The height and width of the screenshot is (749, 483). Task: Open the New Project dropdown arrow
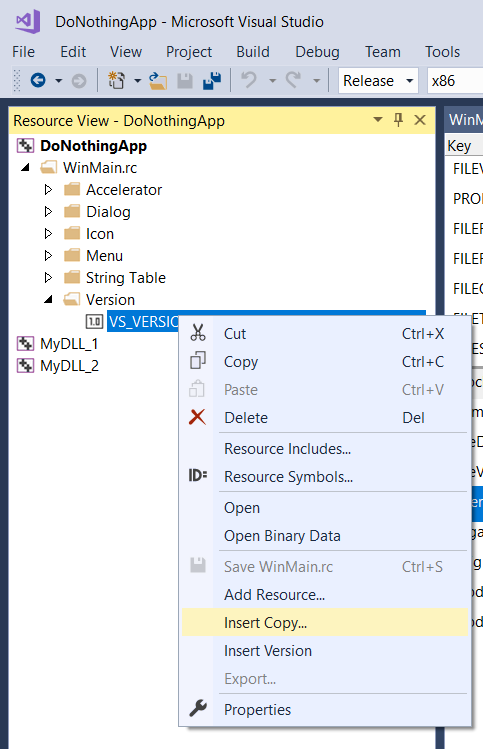137,81
